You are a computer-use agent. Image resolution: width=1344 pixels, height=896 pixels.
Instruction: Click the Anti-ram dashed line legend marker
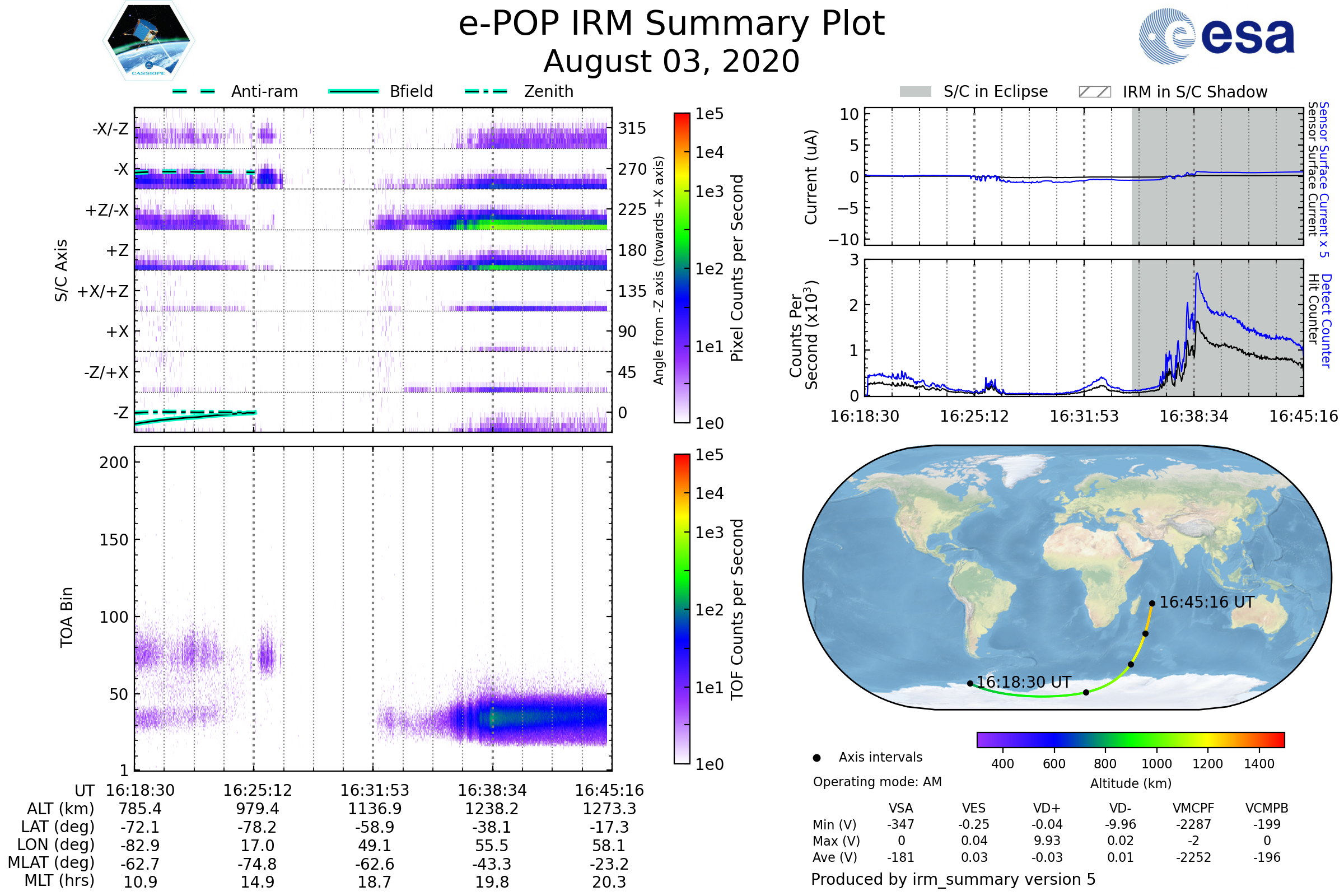(x=194, y=91)
